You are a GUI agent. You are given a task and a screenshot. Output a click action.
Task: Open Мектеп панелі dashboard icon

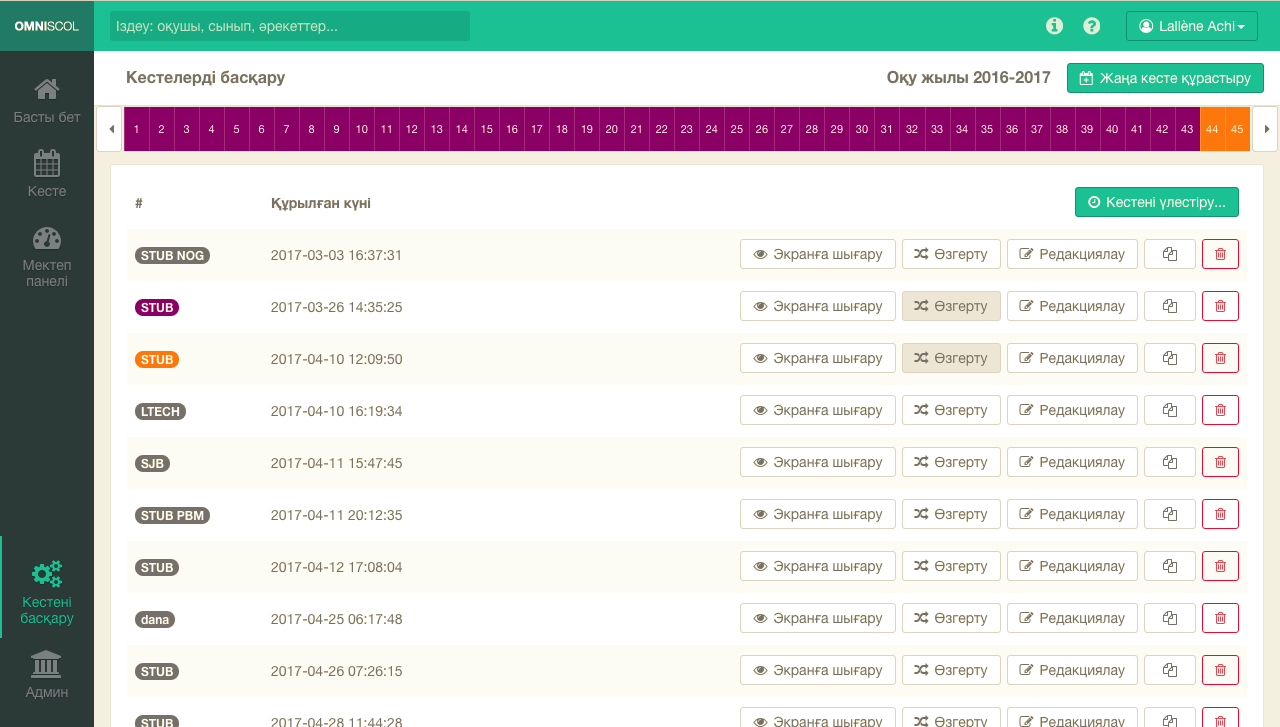click(47, 256)
